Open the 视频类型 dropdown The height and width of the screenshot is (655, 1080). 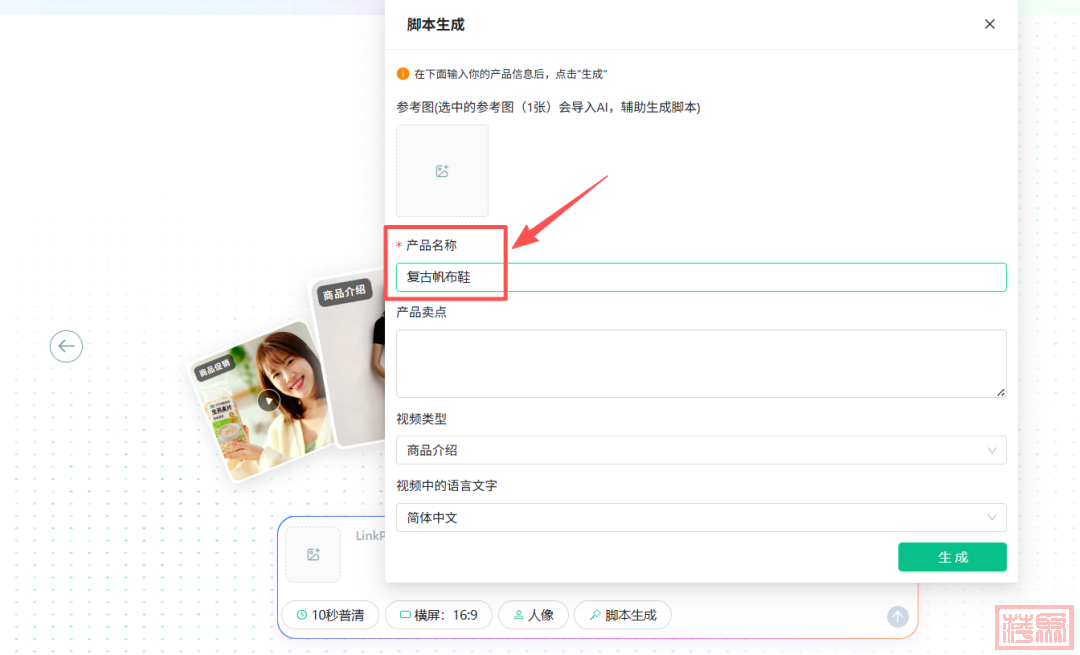coord(700,451)
